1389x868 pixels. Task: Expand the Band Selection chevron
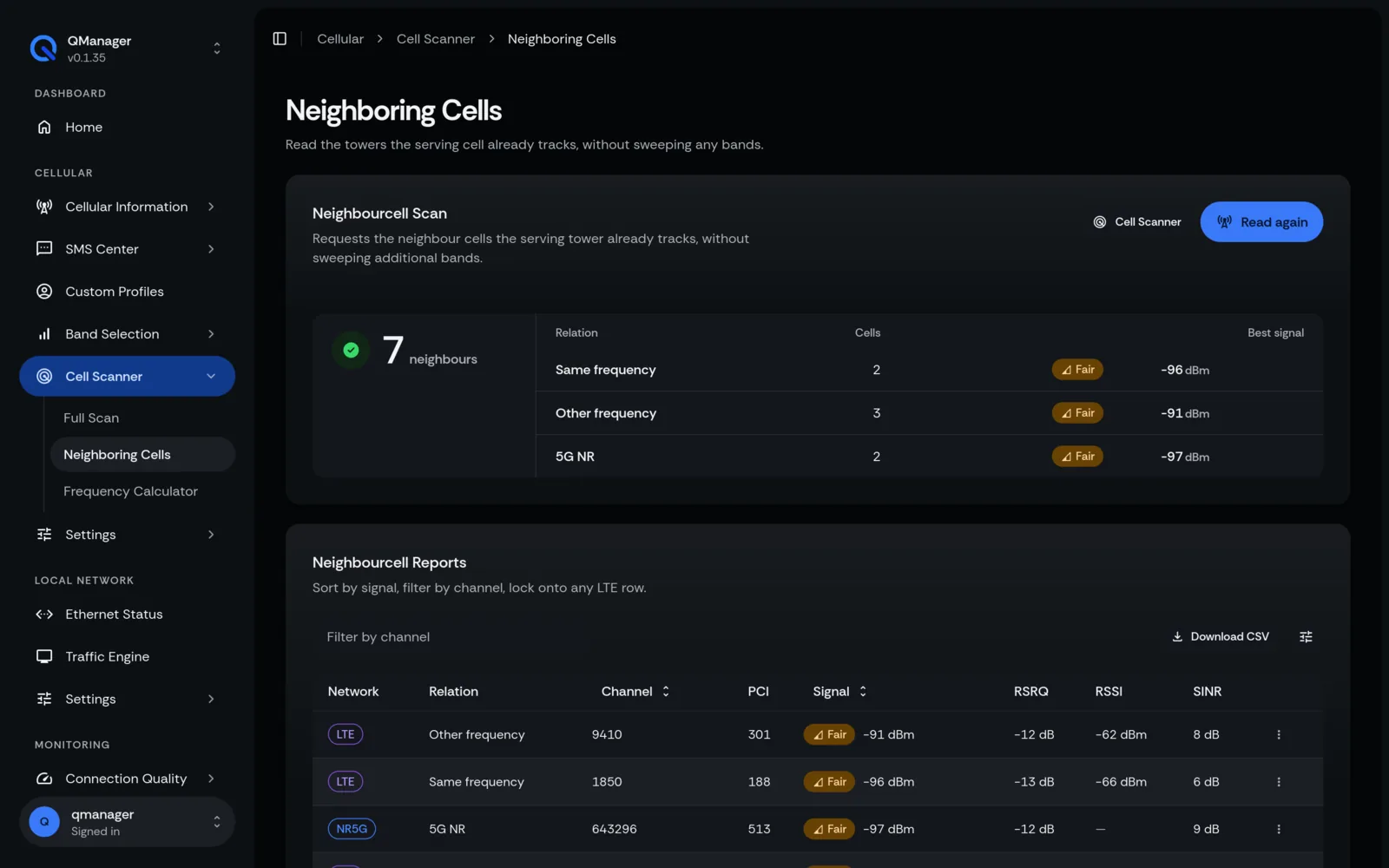click(x=211, y=334)
